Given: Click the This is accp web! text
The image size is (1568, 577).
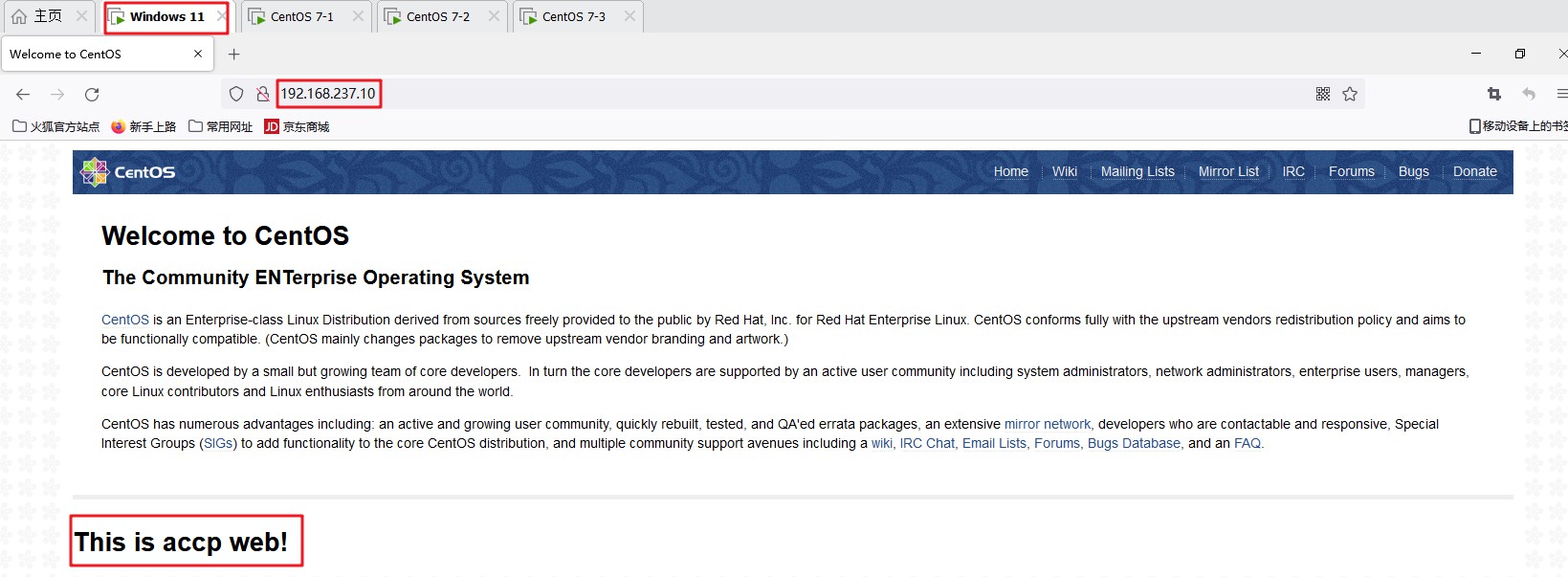Looking at the screenshot, I should click(x=181, y=542).
